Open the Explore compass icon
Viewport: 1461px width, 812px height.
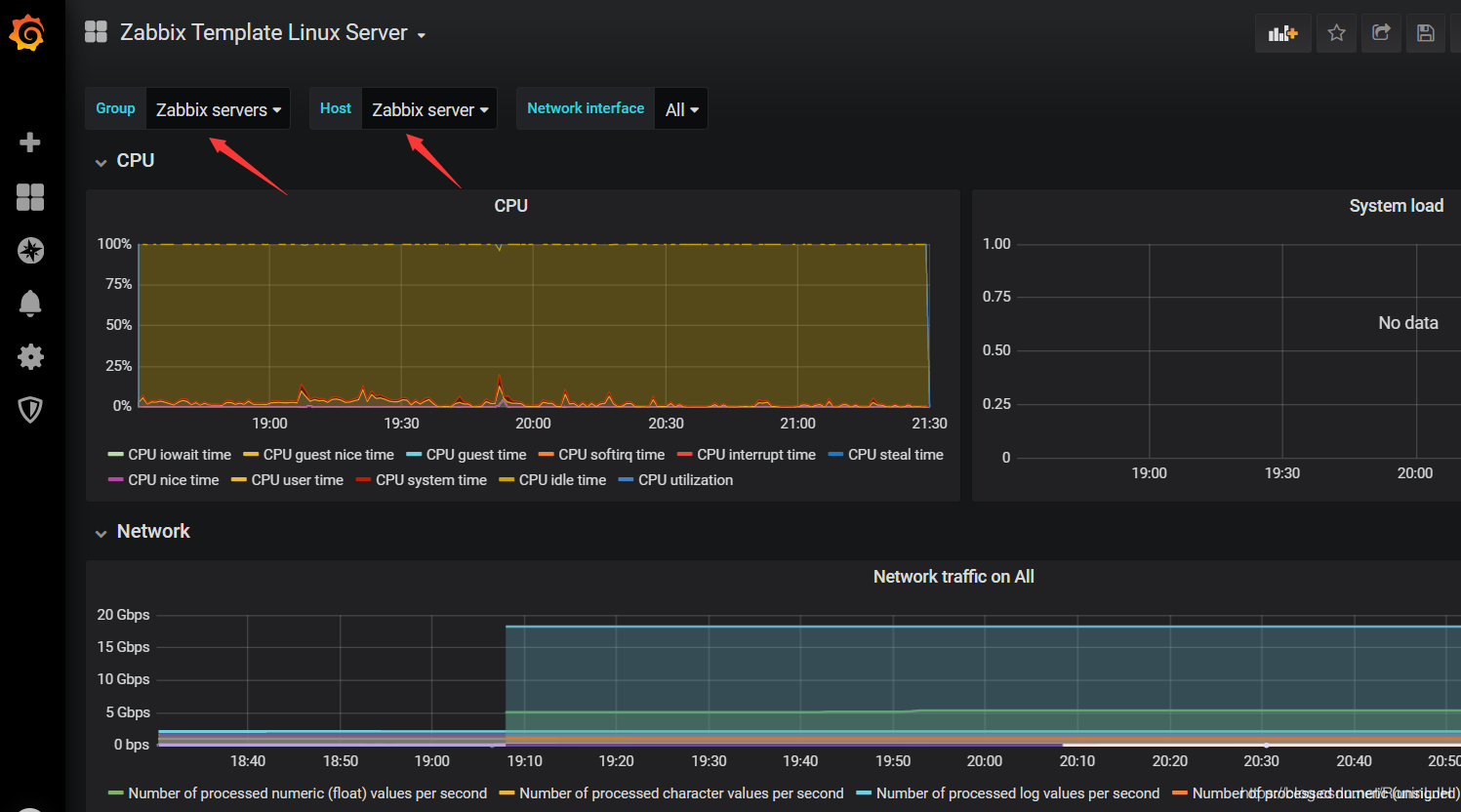(30, 251)
